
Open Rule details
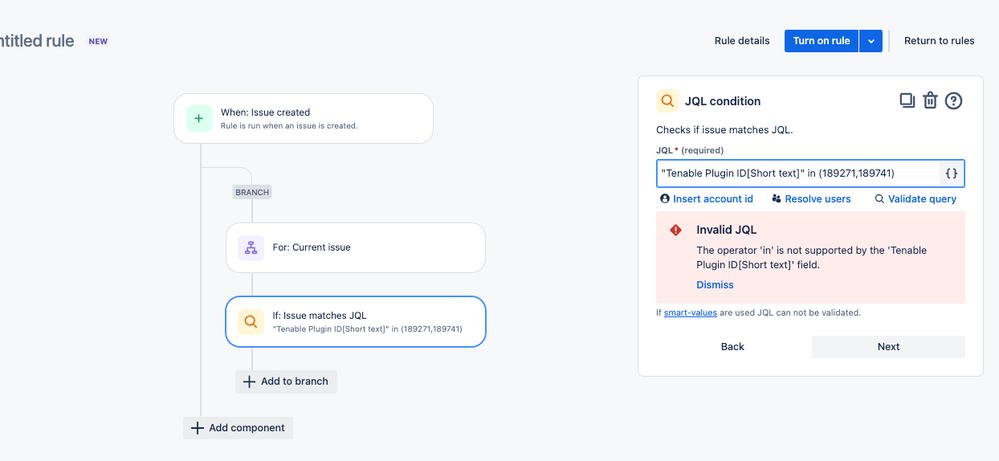pos(742,41)
